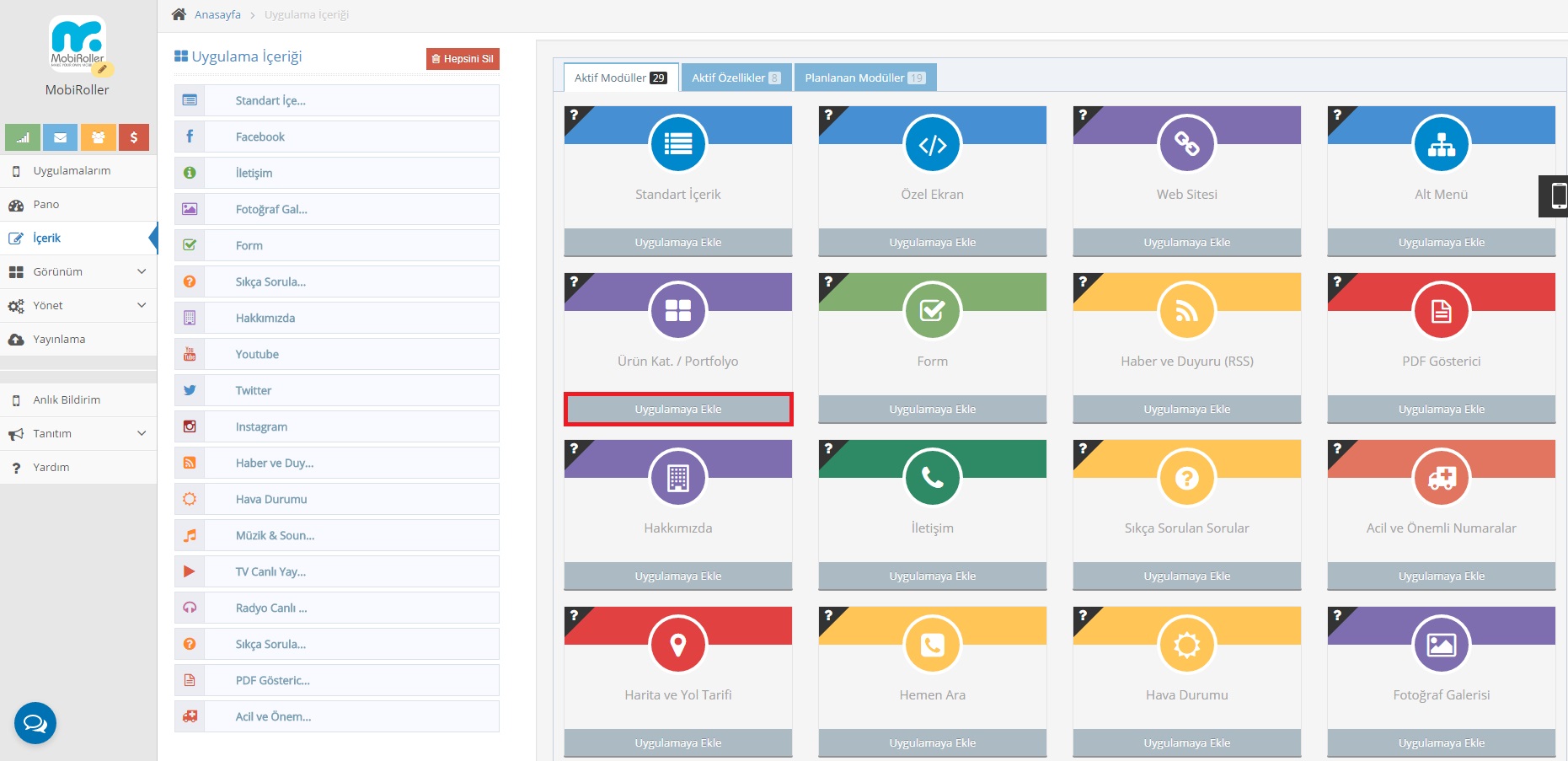Click the red dollar sign icon button
1568x761 pixels.
[134, 137]
